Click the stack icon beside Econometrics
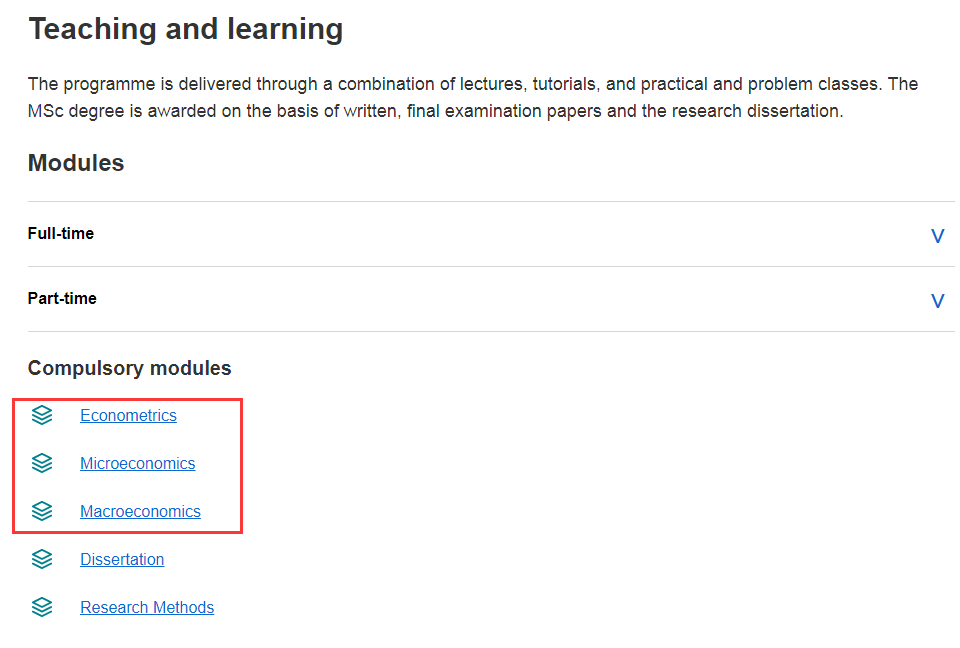The width and height of the screenshot is (960, 648). [42, 415]
